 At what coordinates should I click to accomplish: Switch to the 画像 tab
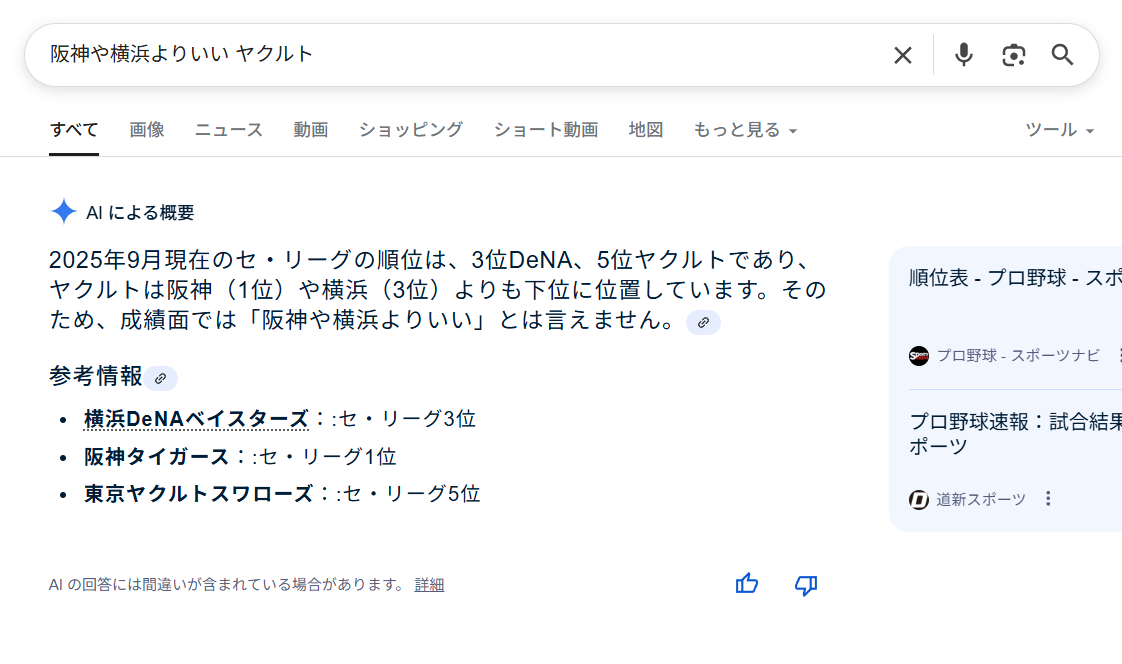point(147,130)
